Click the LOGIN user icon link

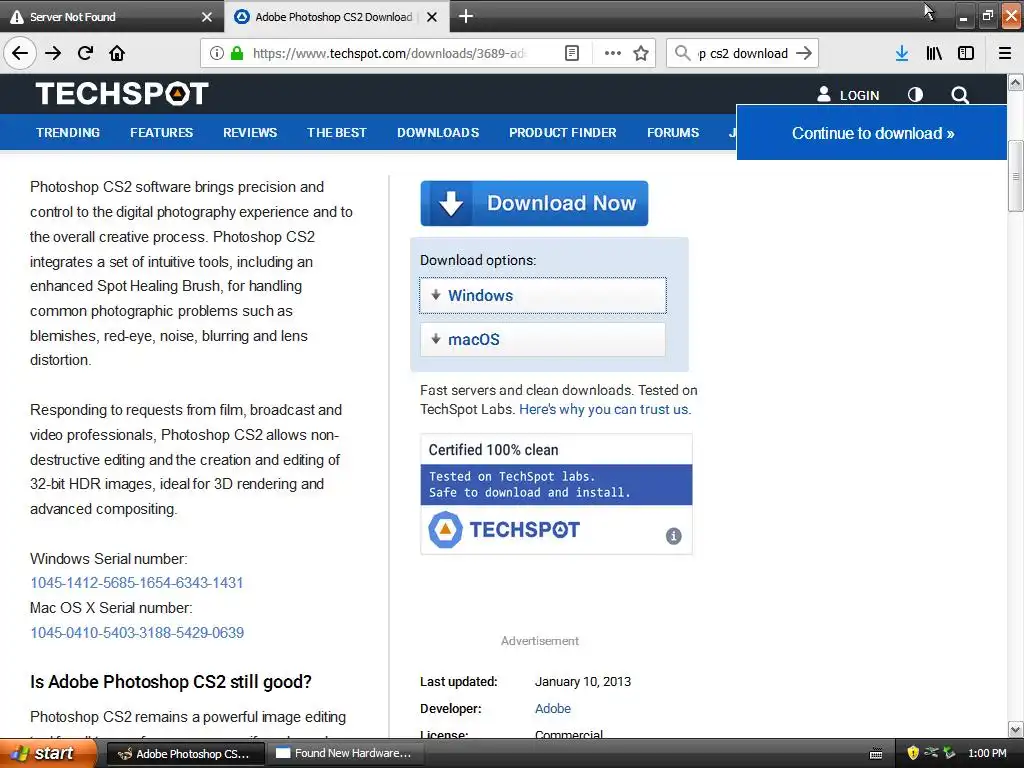click(x=848, y=95)
